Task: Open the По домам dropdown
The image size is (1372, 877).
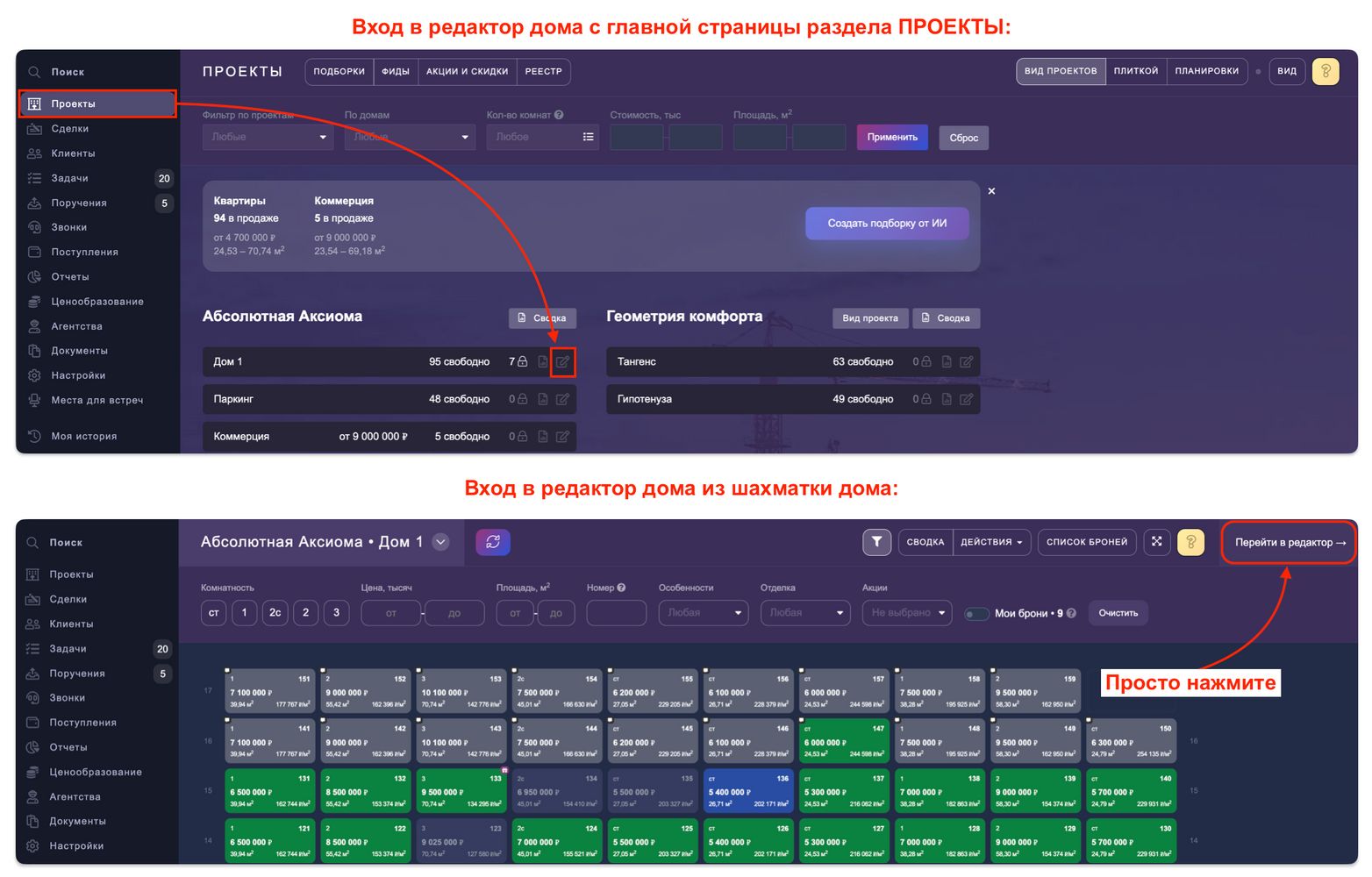Action: 410,137
